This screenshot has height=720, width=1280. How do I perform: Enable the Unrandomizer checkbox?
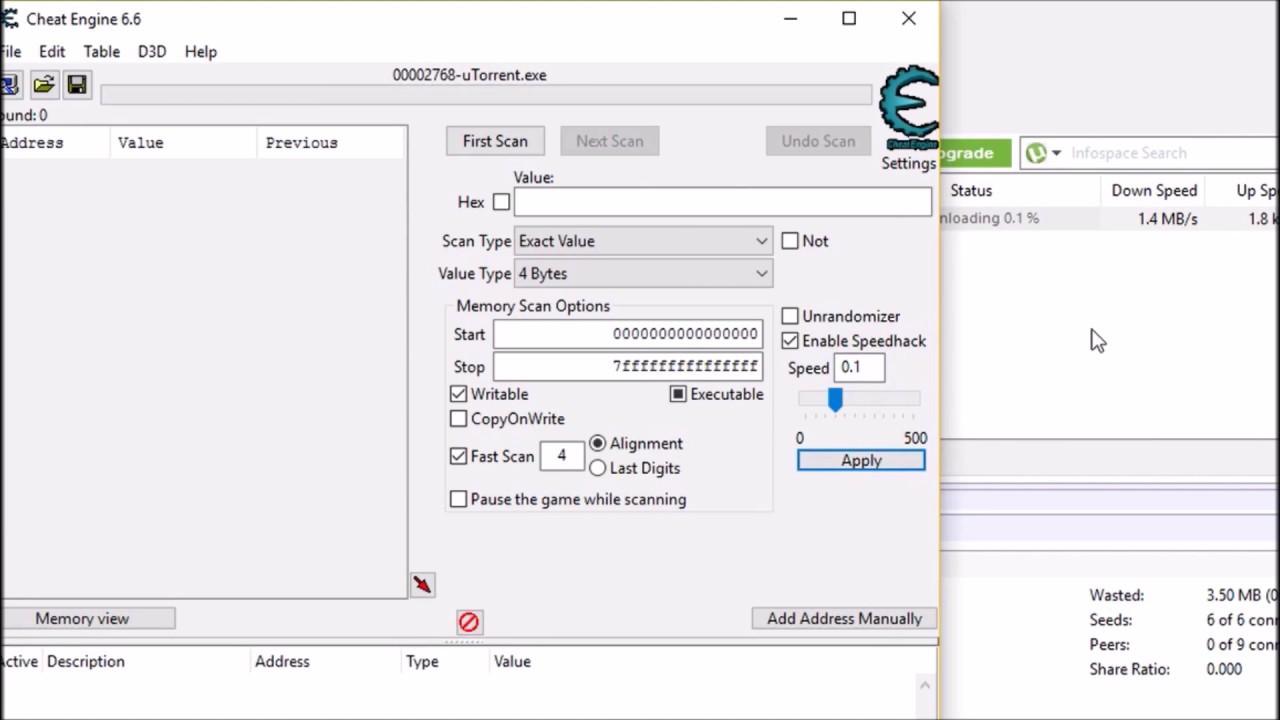pos(790,316)
